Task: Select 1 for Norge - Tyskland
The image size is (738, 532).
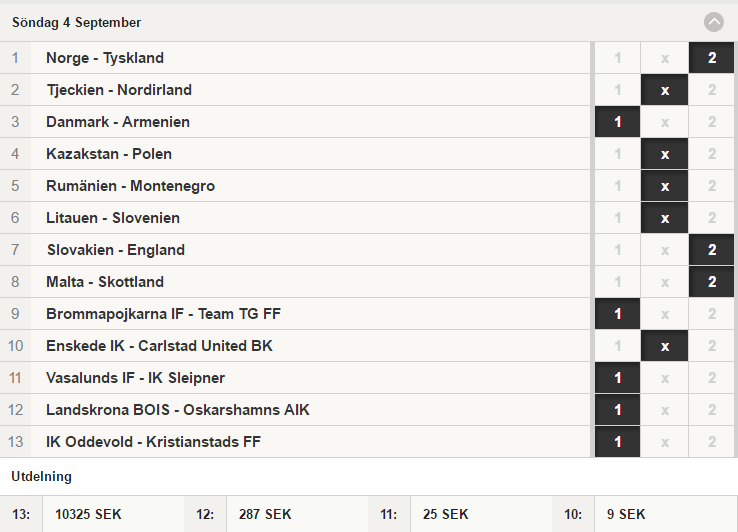Action: pos(618,58)
